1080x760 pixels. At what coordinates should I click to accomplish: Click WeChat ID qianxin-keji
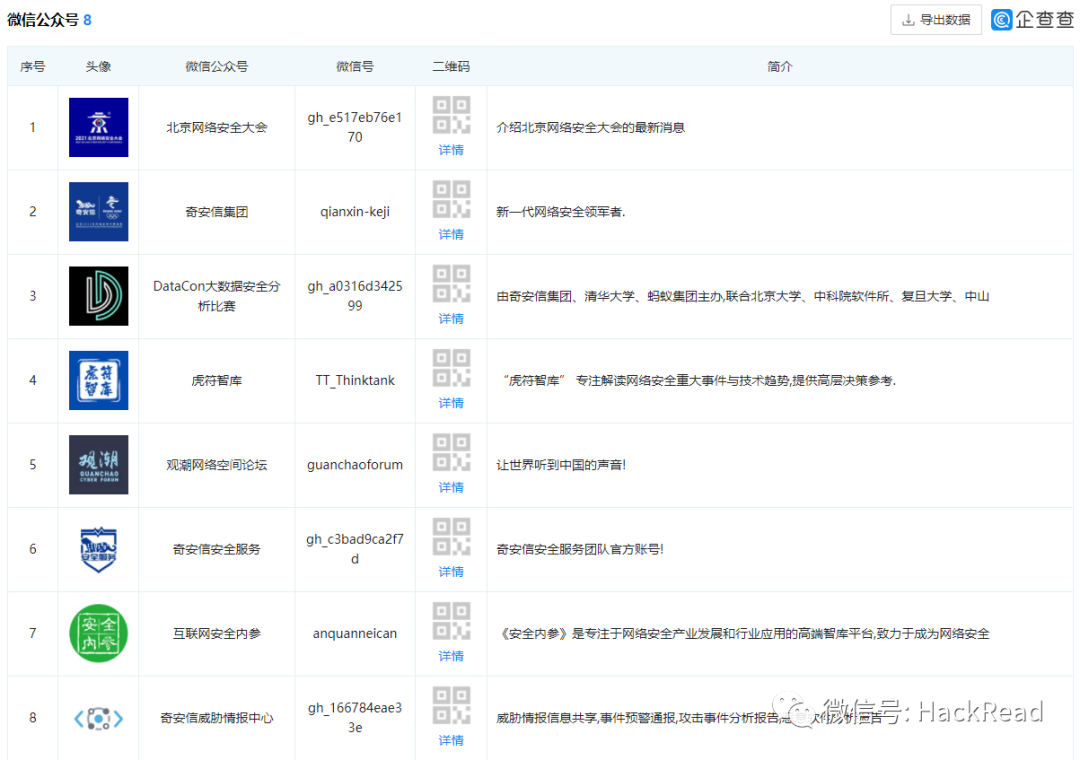pos(355,212)
